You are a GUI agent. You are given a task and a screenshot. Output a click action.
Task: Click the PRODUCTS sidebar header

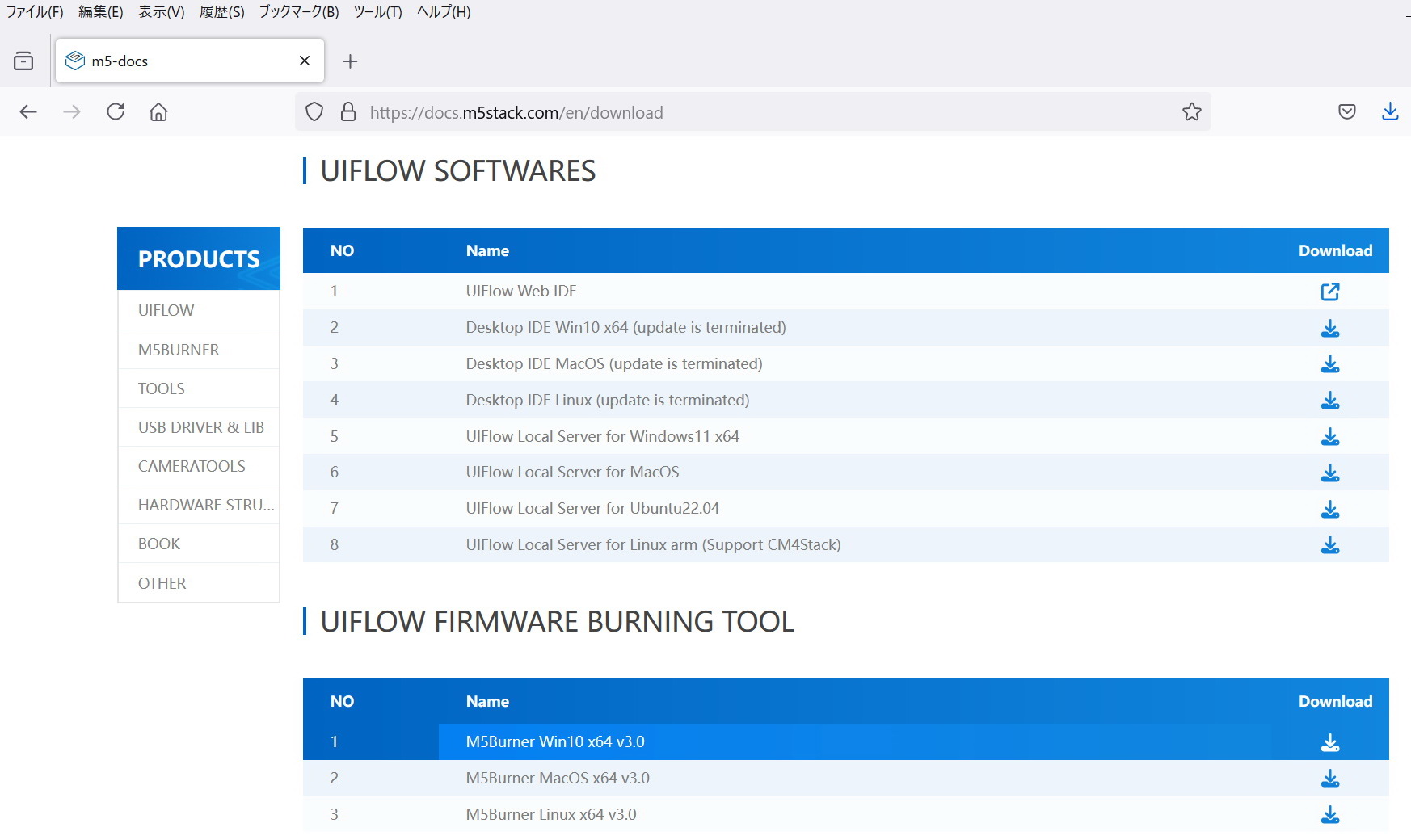[x=199, y=258]
